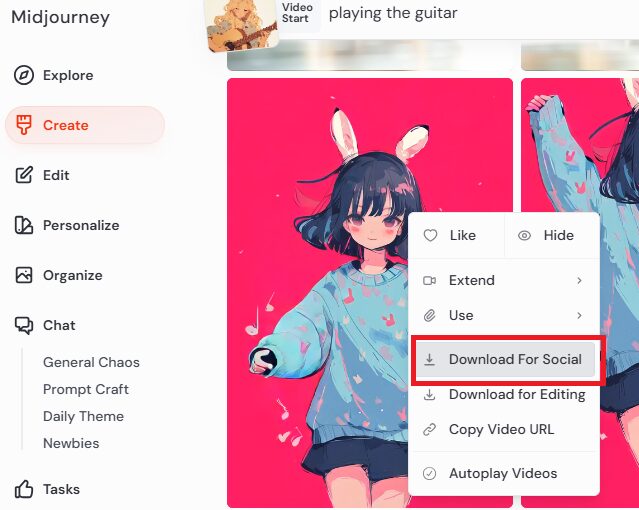Expand the Extend submenu arrow
Viewport: 639px width, 510px height.
(x=579, y=280)
